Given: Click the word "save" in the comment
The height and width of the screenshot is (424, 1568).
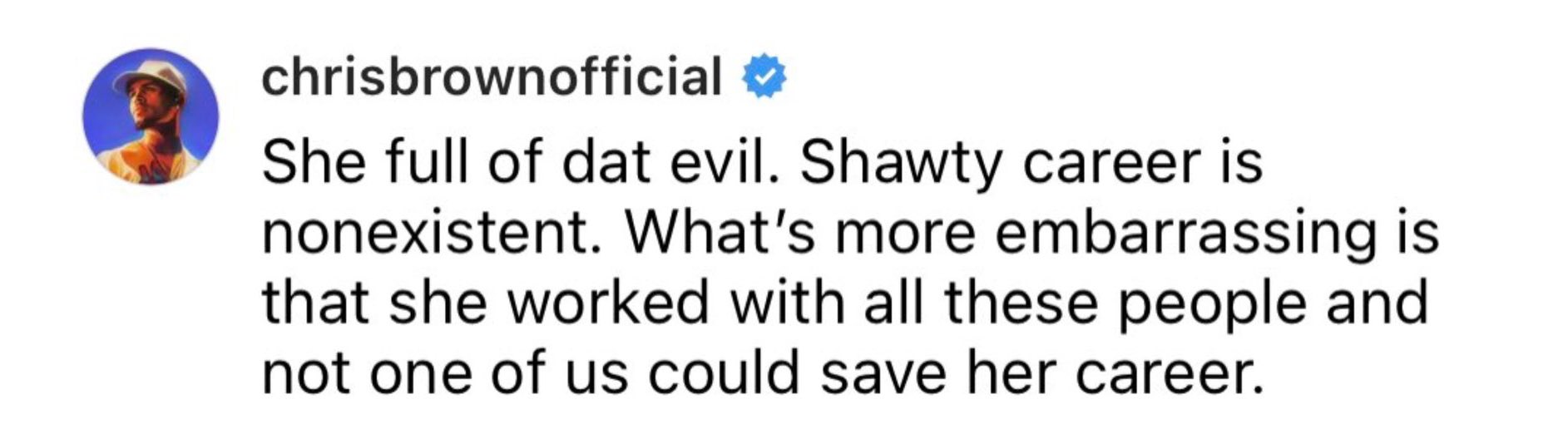Looking at the screenshot, I should pyautogui.click(x=883, y=372).
